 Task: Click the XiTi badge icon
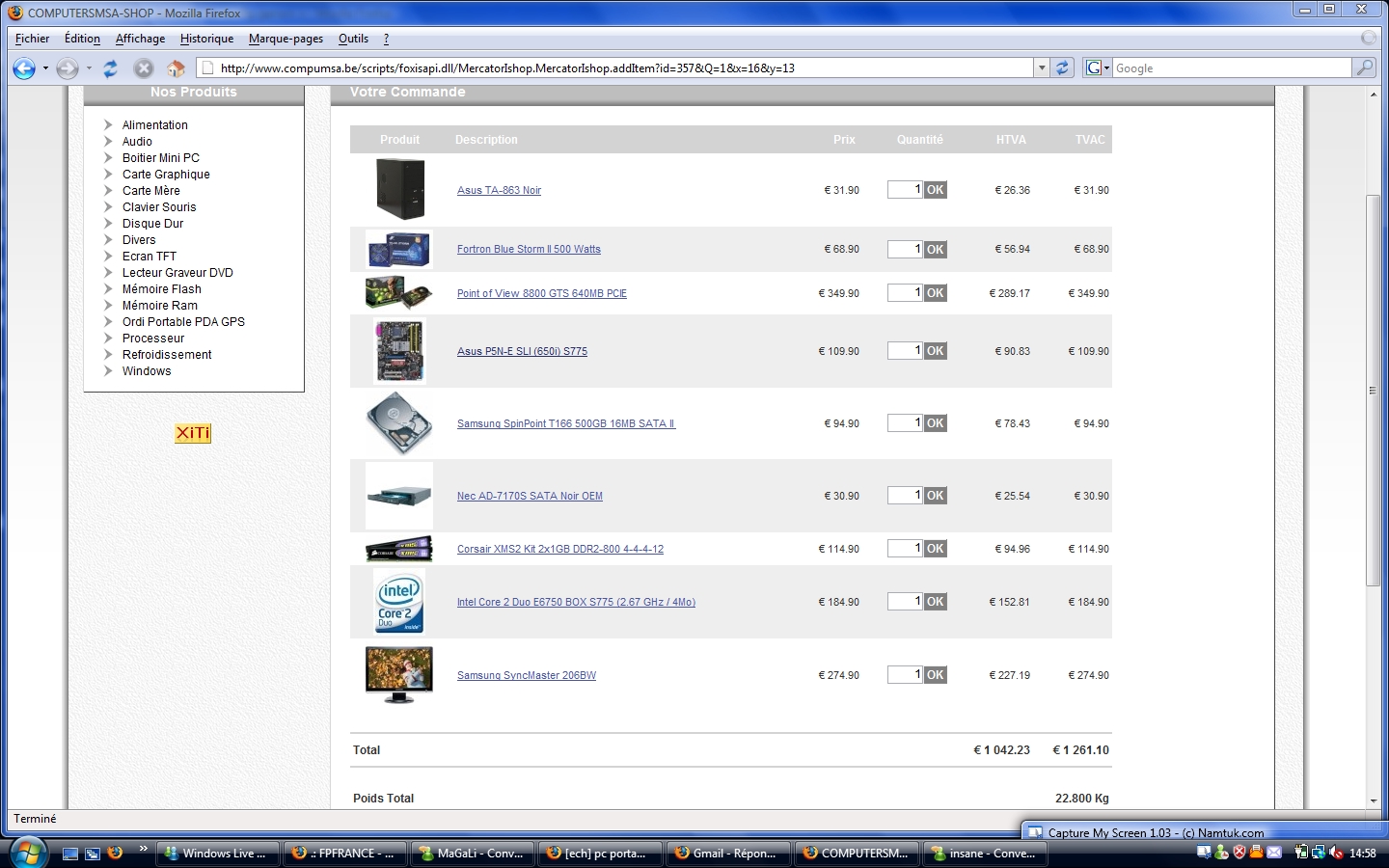click(193, 433)
